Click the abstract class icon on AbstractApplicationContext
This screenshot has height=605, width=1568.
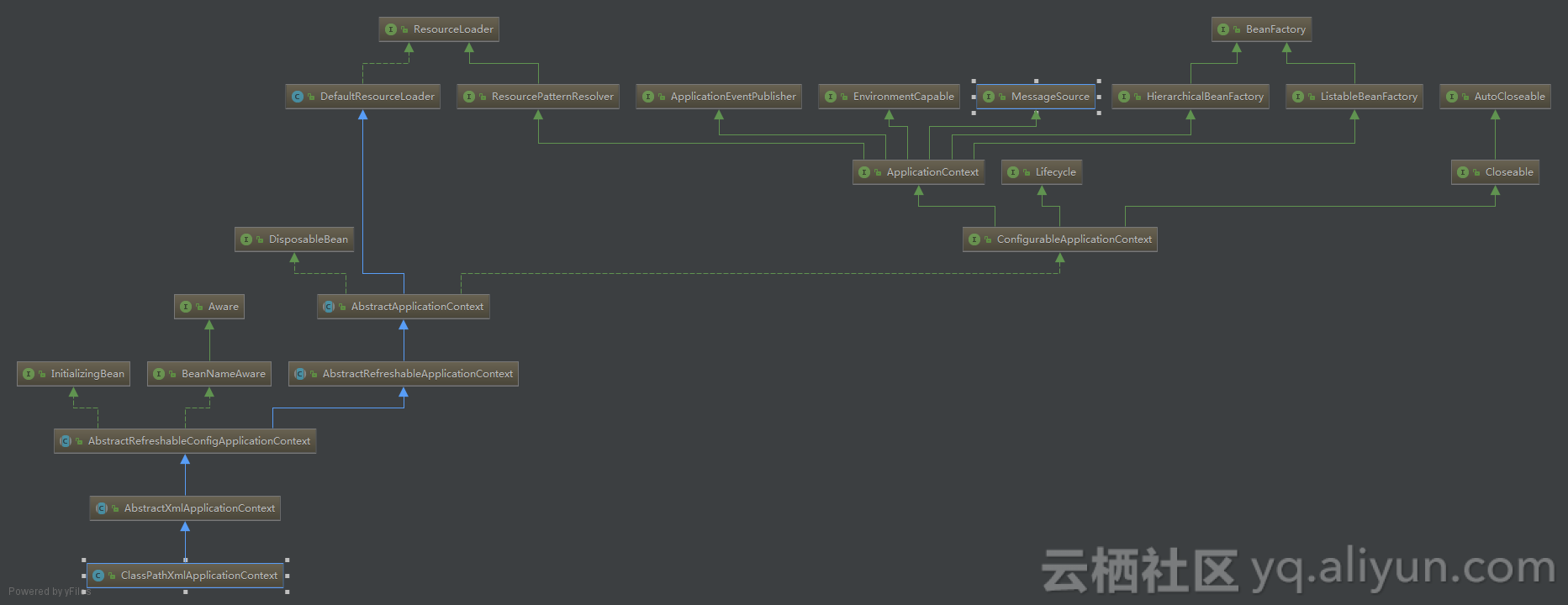(x=329, y=307)
